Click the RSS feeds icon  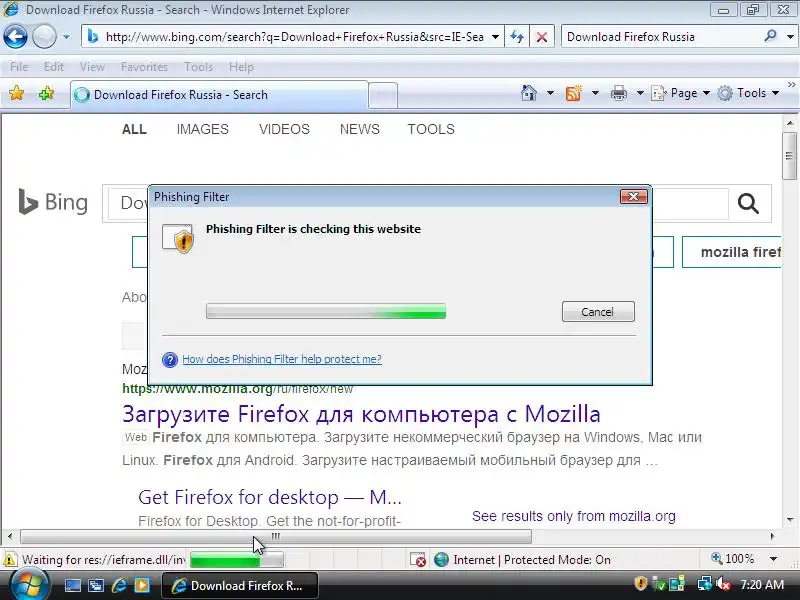point(573,93)
